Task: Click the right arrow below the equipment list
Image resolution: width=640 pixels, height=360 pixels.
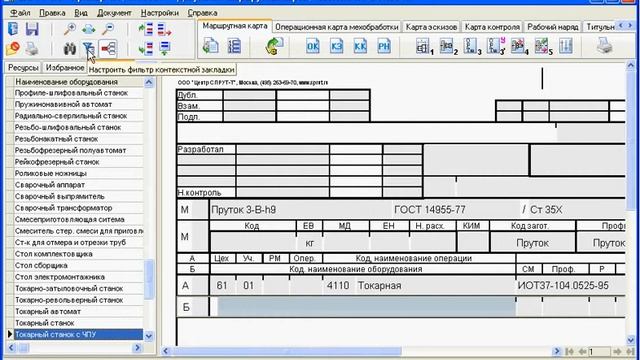Action: 137,348
